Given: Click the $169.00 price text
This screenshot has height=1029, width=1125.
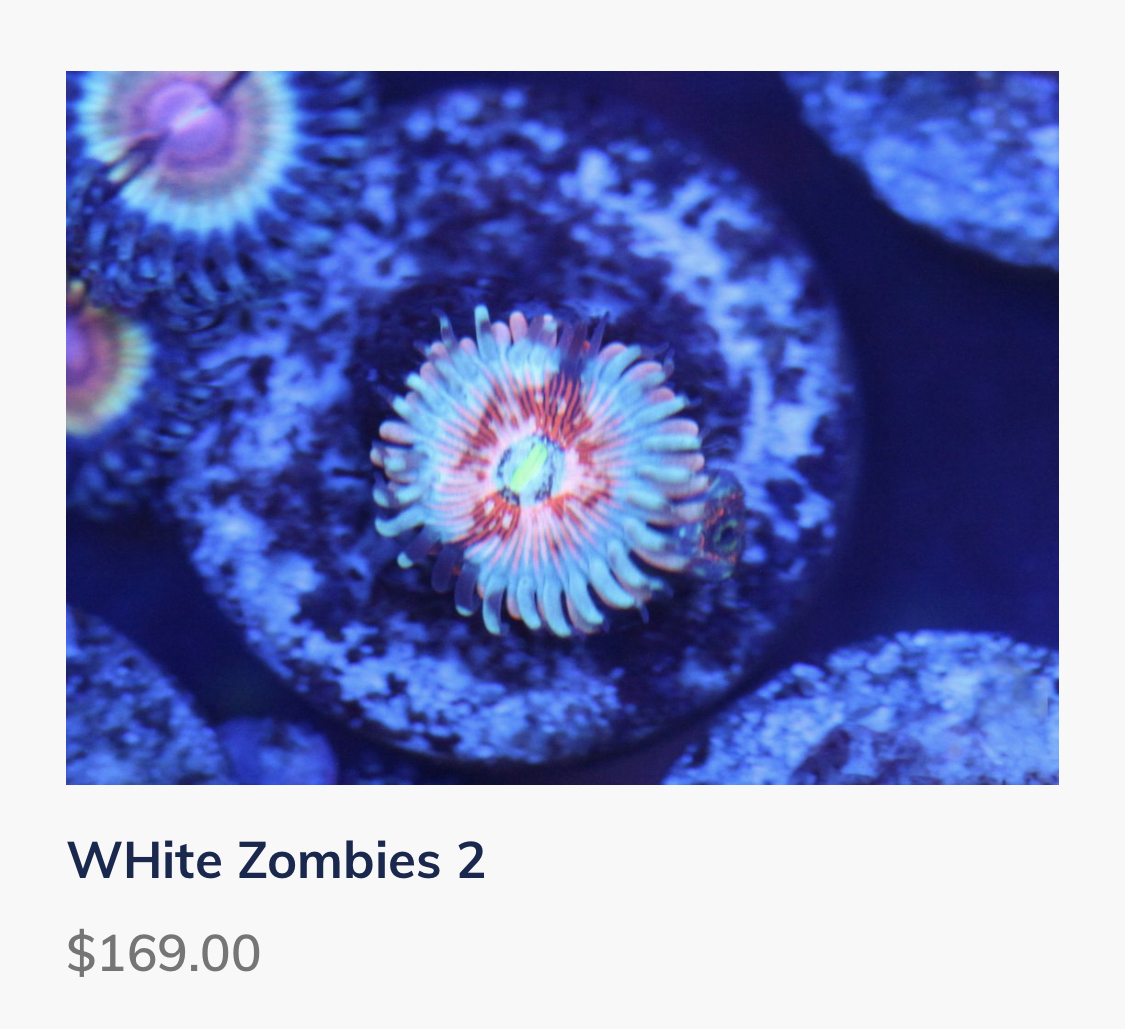Looking at the screenshot, I should pos(164,953).
